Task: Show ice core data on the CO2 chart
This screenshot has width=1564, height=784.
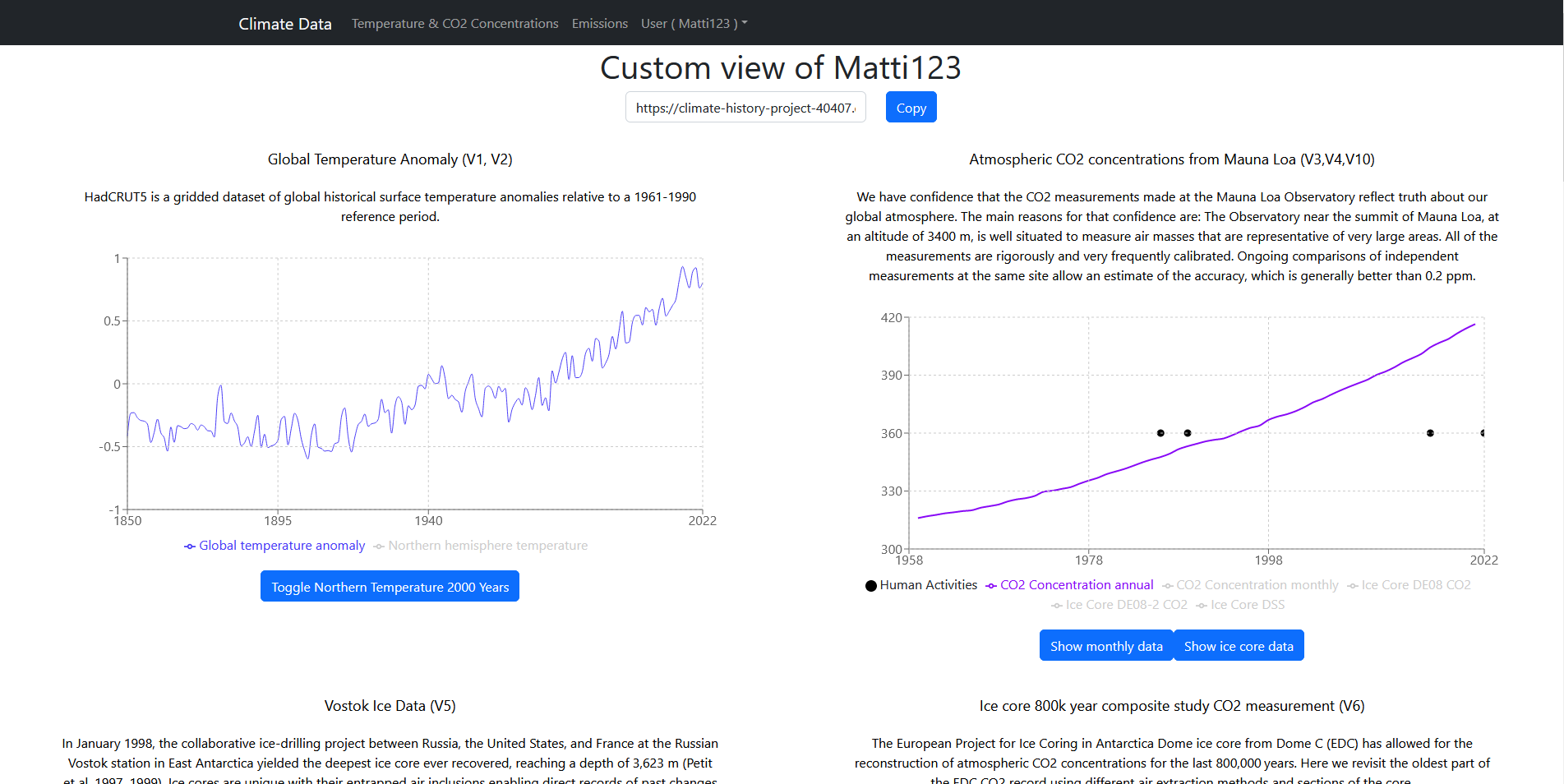Action: pos(1239,645)
